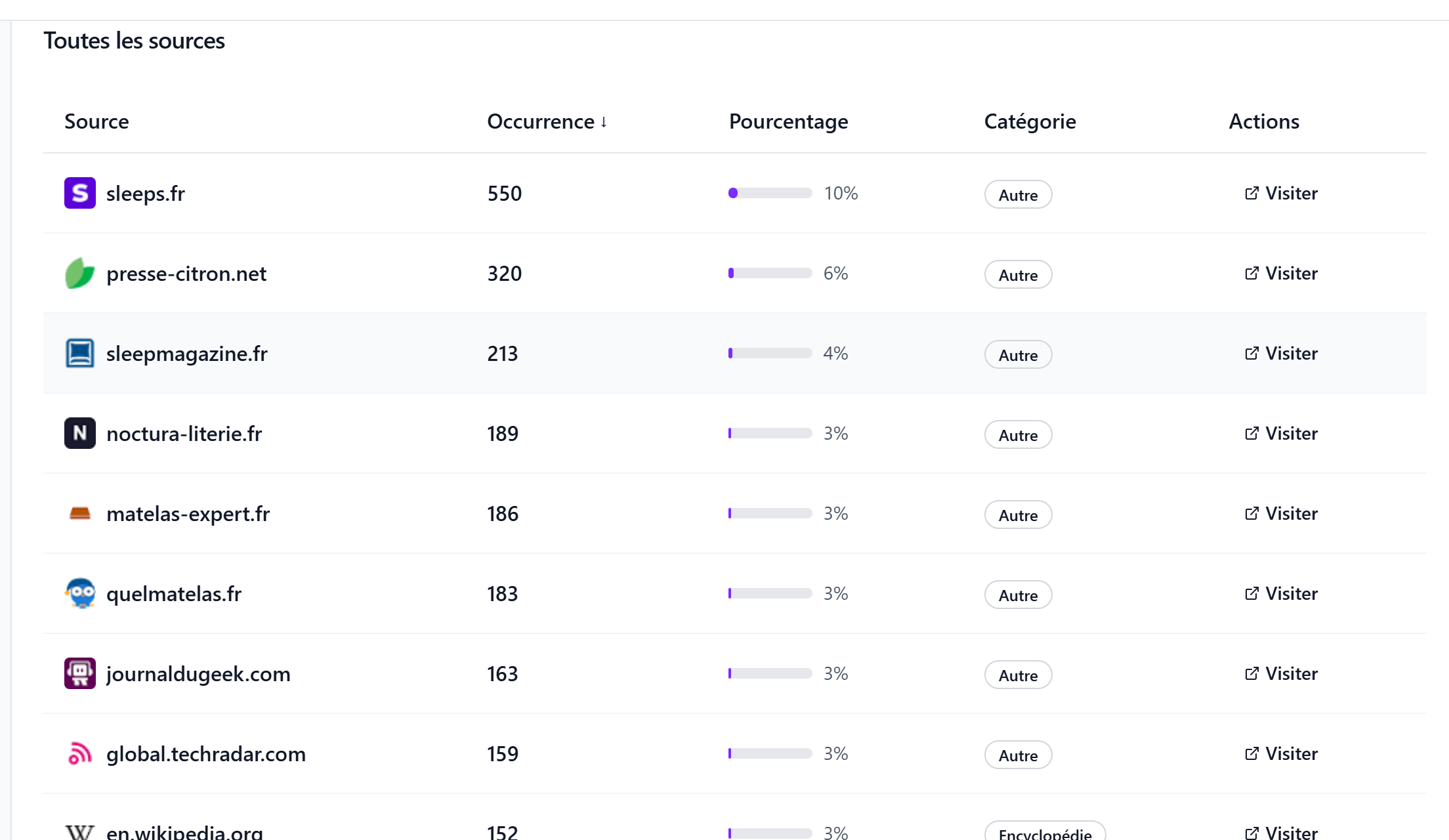Sort table by the Occurrence column header
Viewport: 1449px width, 840px height.
pos(547,121)
